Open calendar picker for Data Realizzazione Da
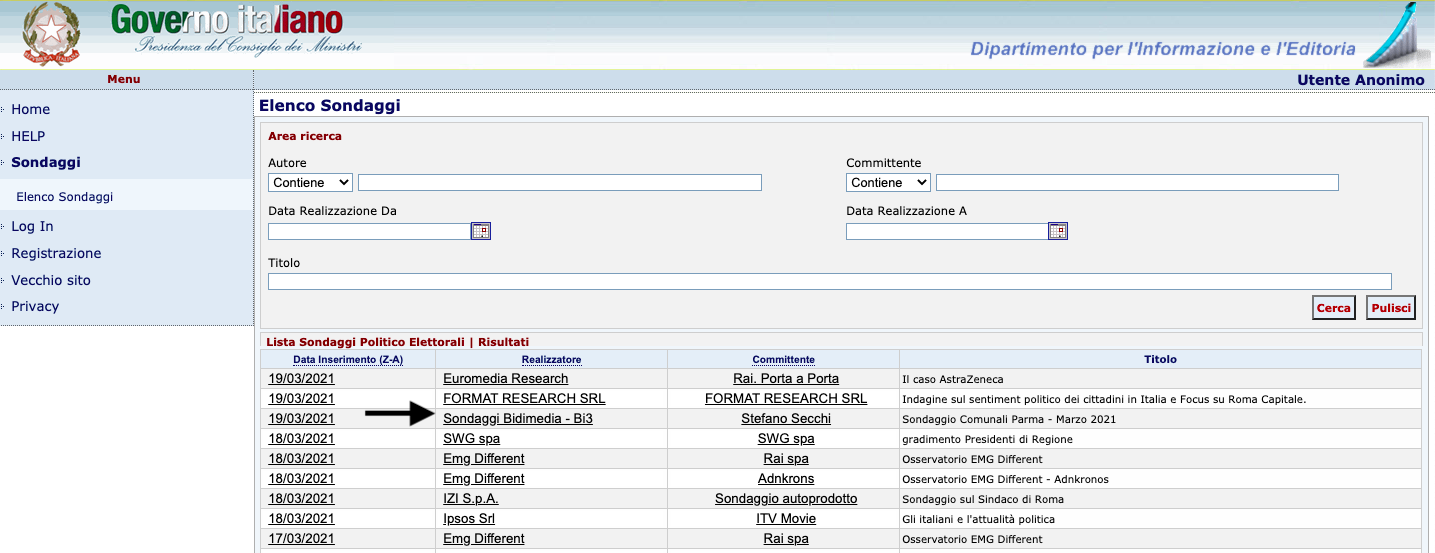 click(x=481, y=232)
